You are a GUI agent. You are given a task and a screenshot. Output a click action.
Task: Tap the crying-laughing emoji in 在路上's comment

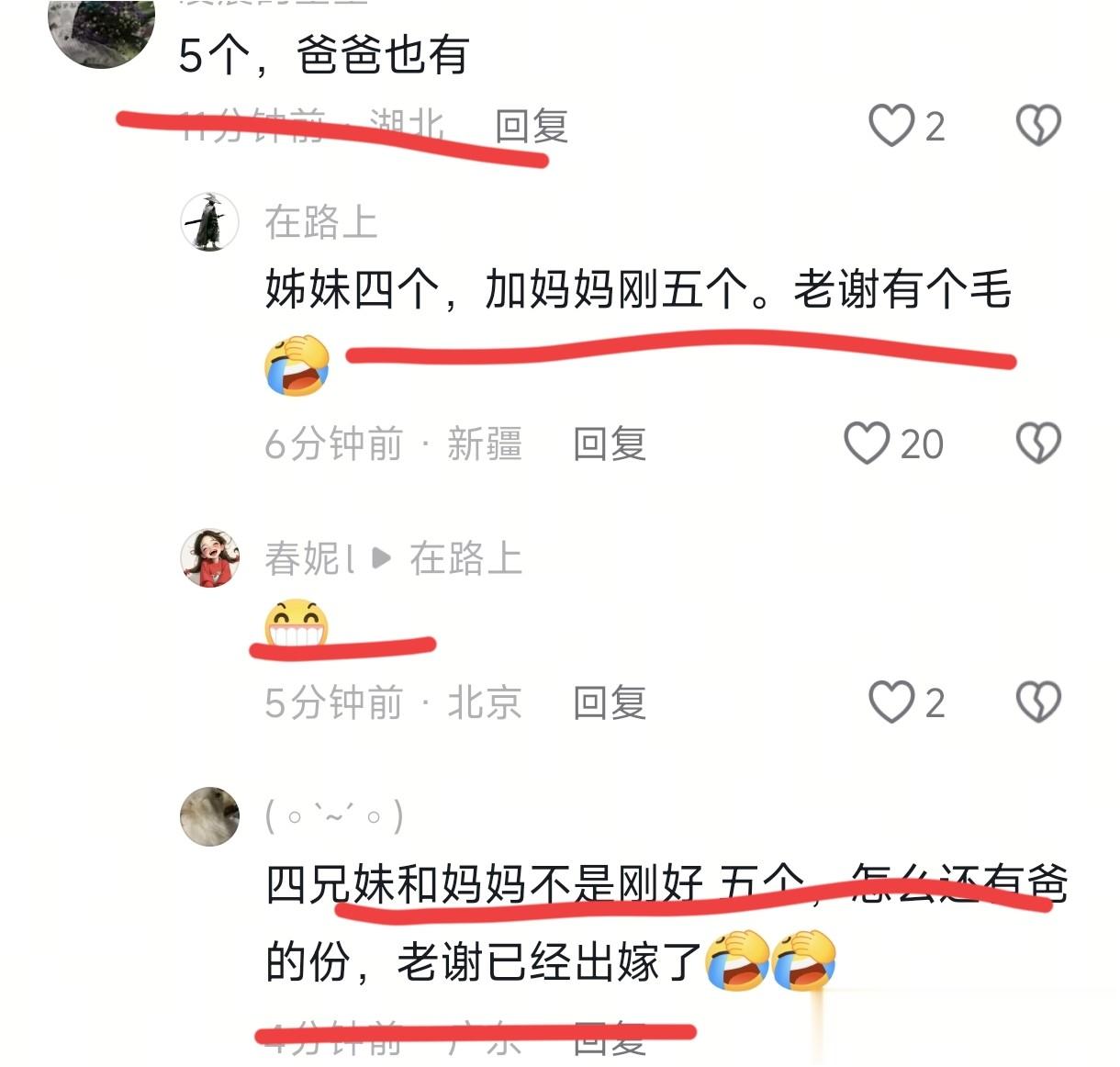[297, 365]
